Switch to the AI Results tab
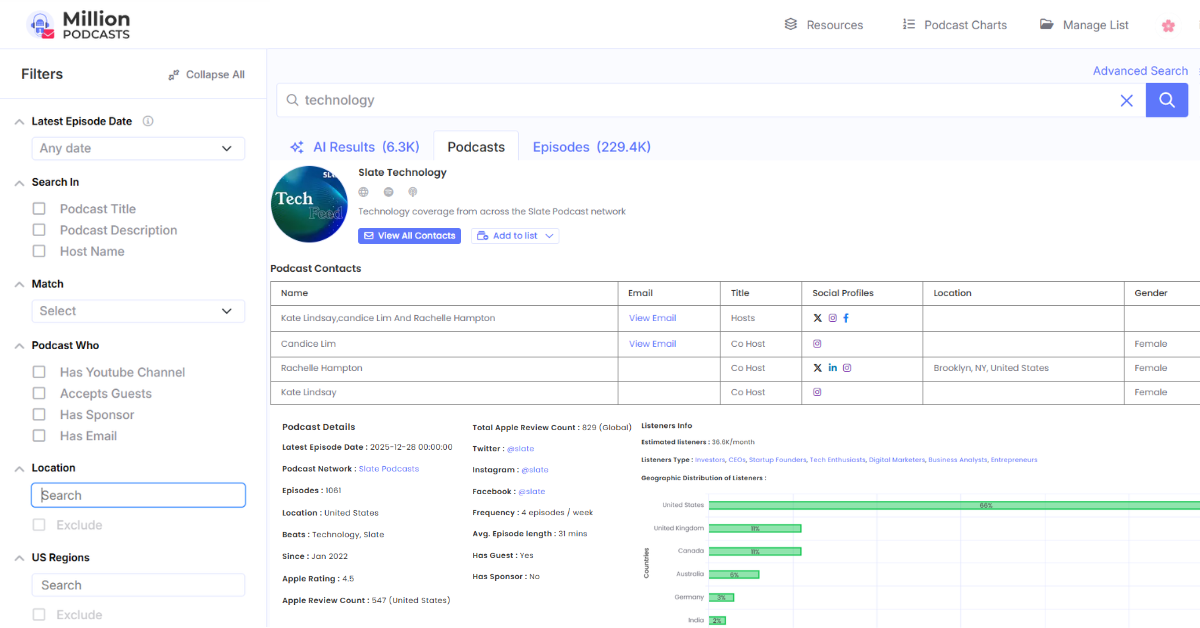The height and width of the screenshot is (628, 1200). click(354, 147)
